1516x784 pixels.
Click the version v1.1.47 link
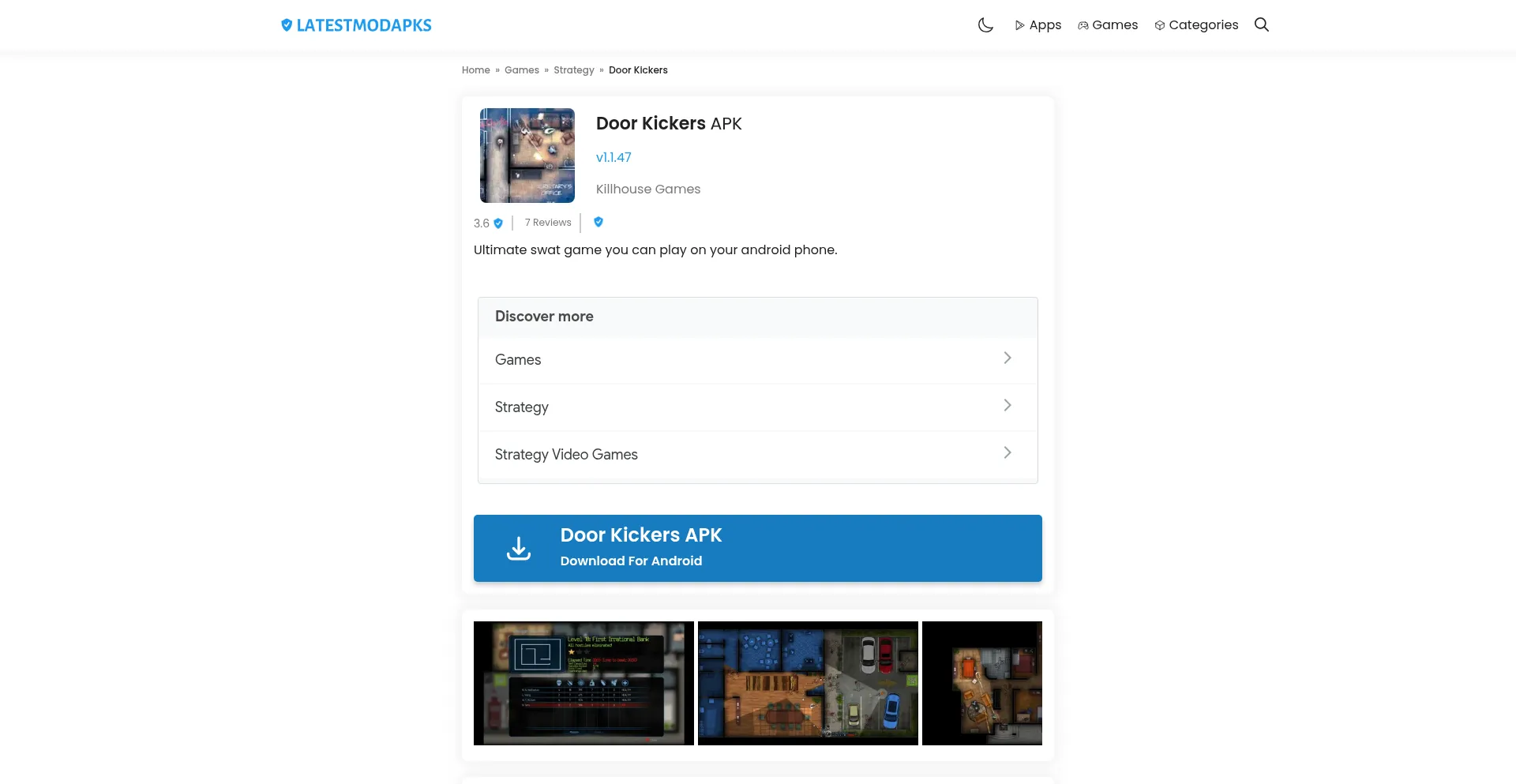coord(614,157)
